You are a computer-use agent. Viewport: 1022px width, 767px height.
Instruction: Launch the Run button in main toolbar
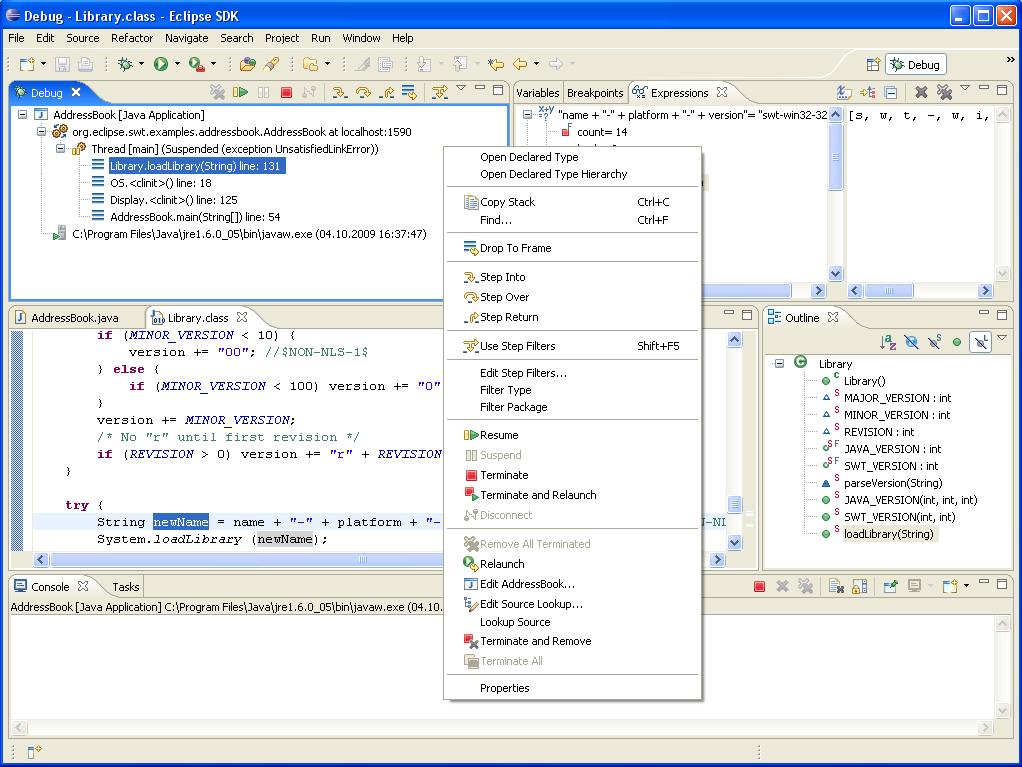tap(160, 64)
